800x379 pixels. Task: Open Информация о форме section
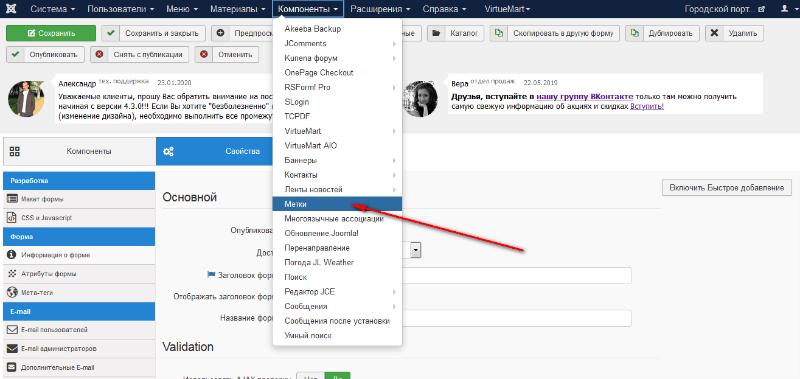pyautogui.click(x=79, y=255)
